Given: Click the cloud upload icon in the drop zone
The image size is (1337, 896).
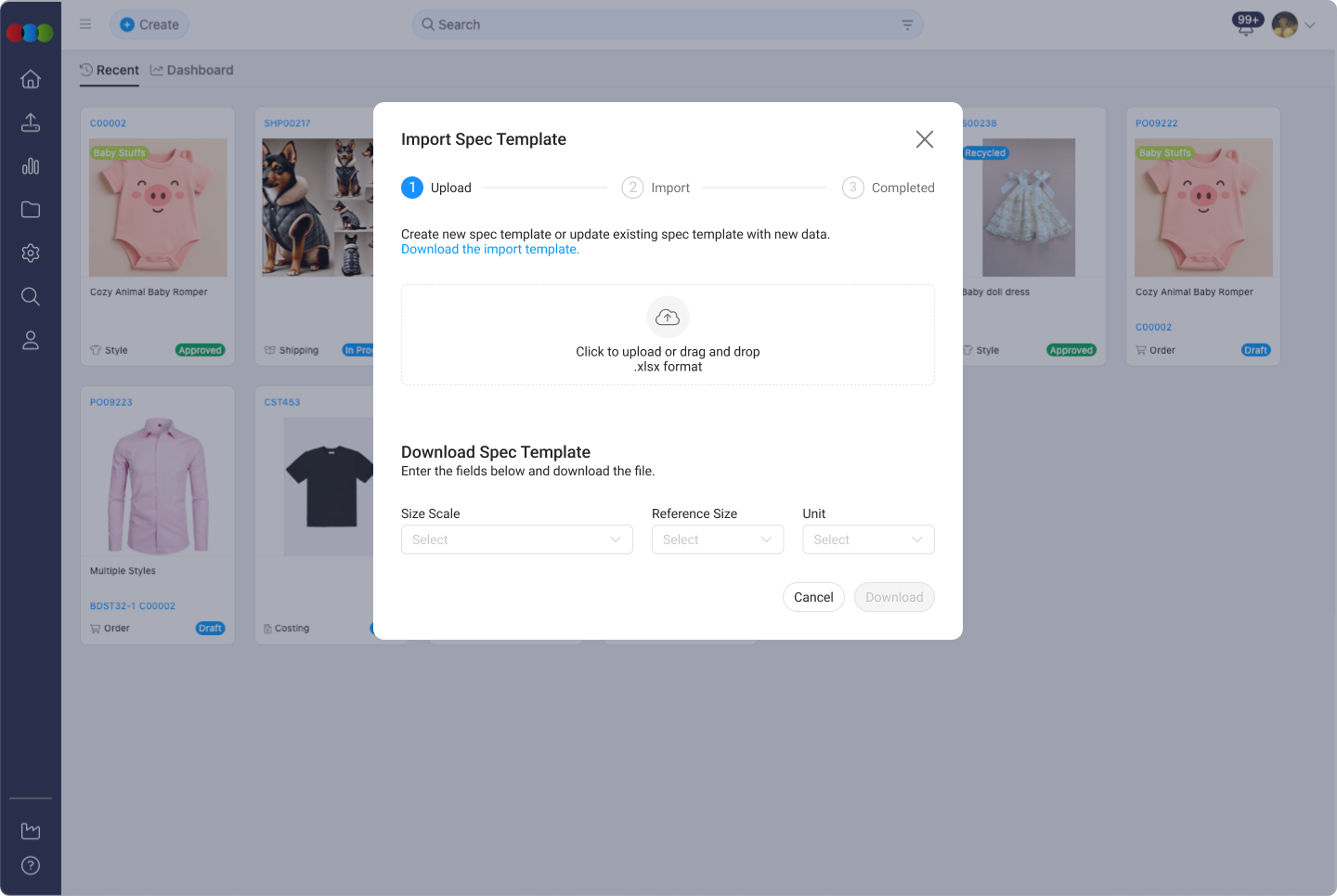Looking at the screenshot, I should click(668, 318).
